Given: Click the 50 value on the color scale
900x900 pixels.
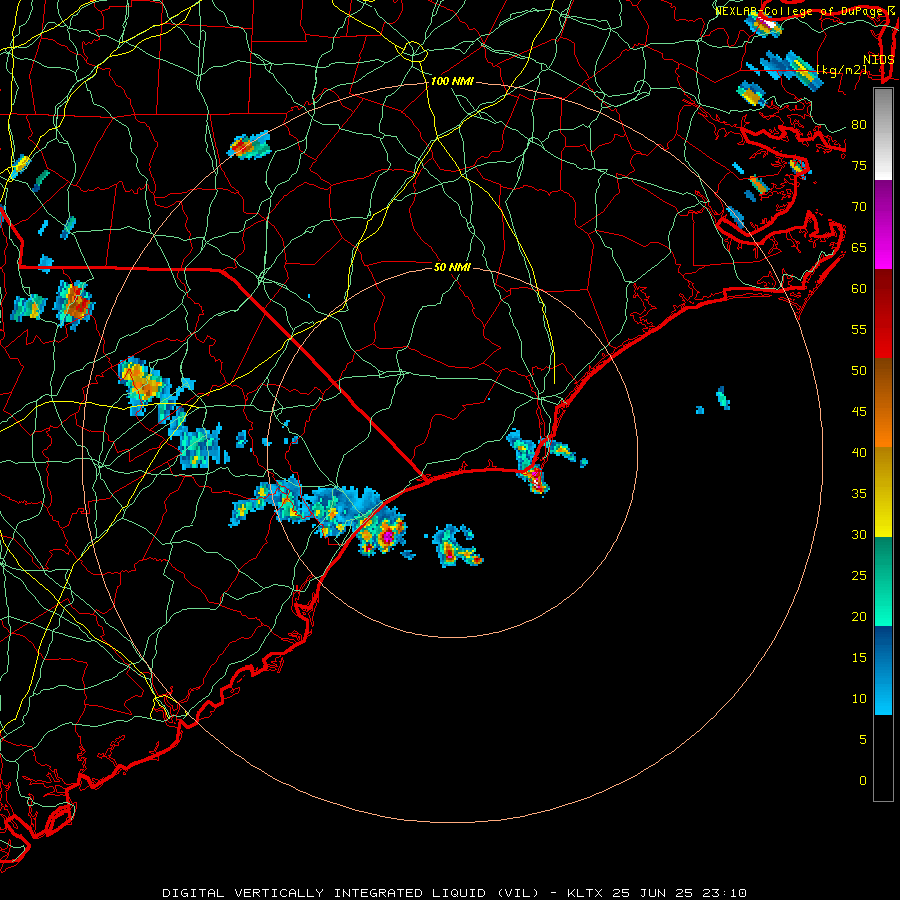Looking at the screenshot, I should [x=859, y=371].
